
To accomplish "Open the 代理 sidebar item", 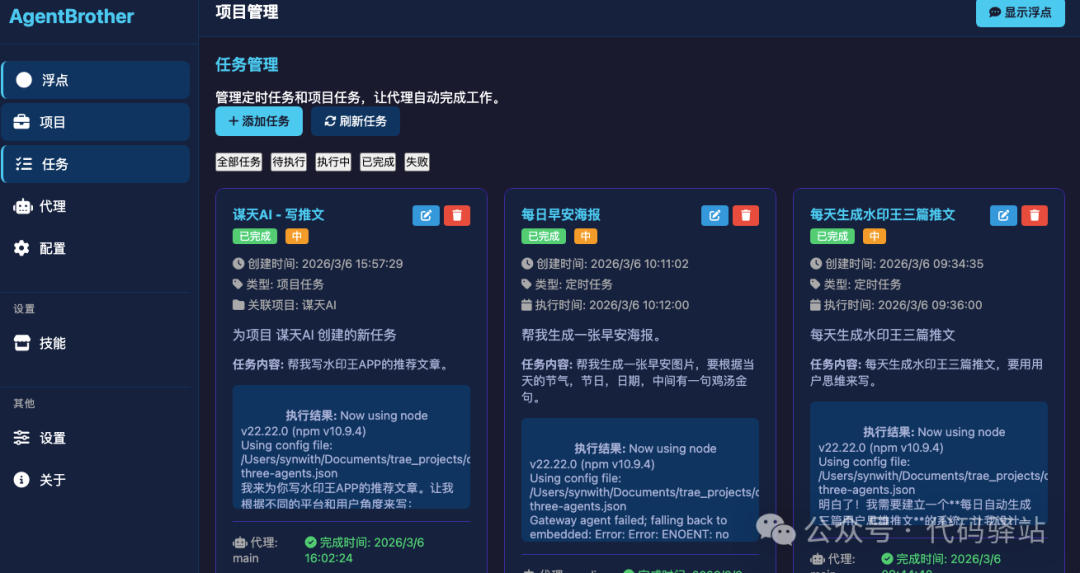I will coord(96,206).
